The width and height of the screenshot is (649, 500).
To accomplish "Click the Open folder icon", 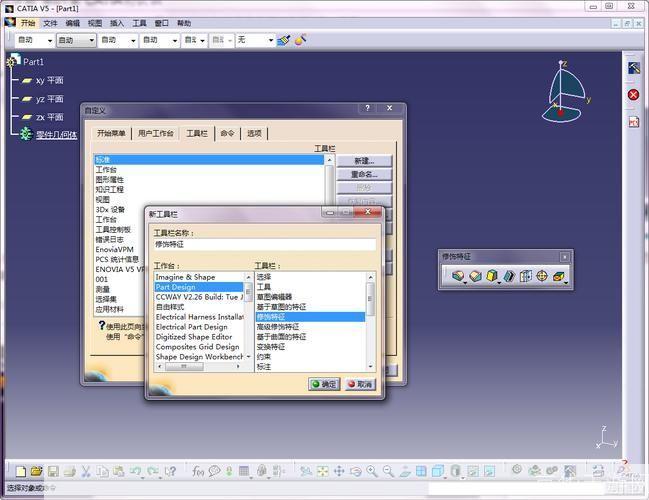I will coord(36,471).
